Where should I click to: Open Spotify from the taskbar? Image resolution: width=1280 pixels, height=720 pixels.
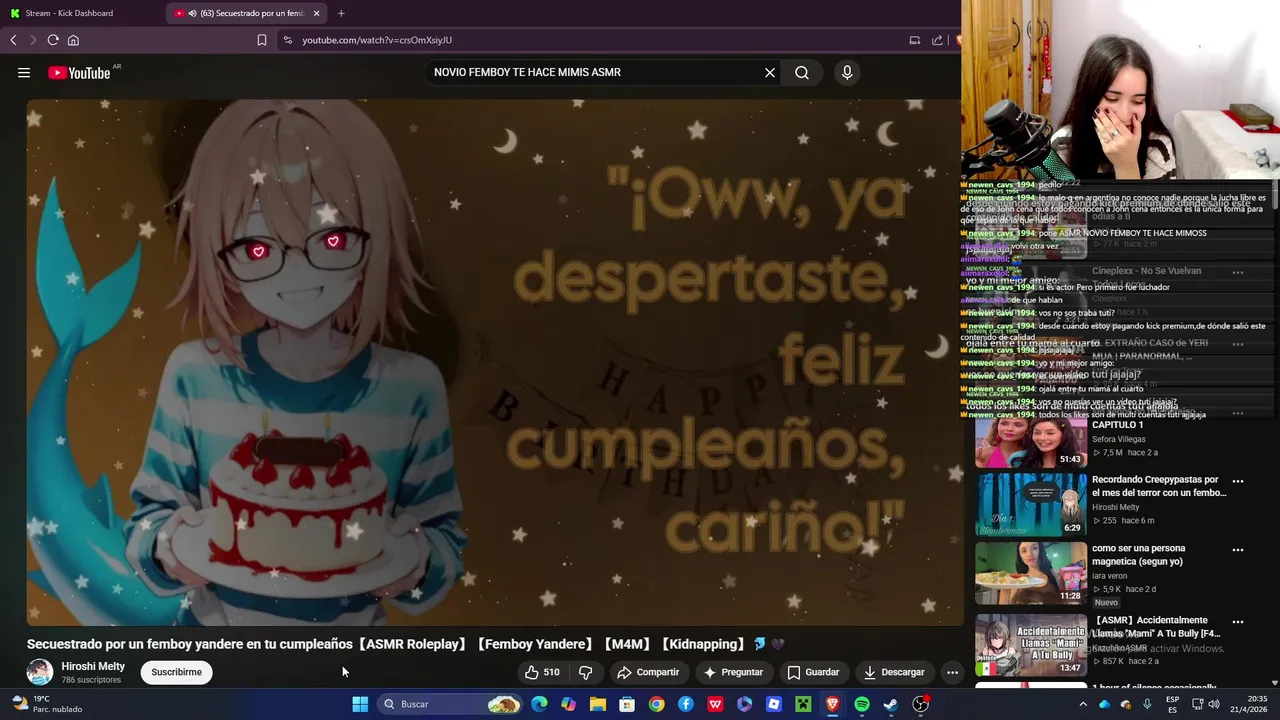tap(862, 704)
